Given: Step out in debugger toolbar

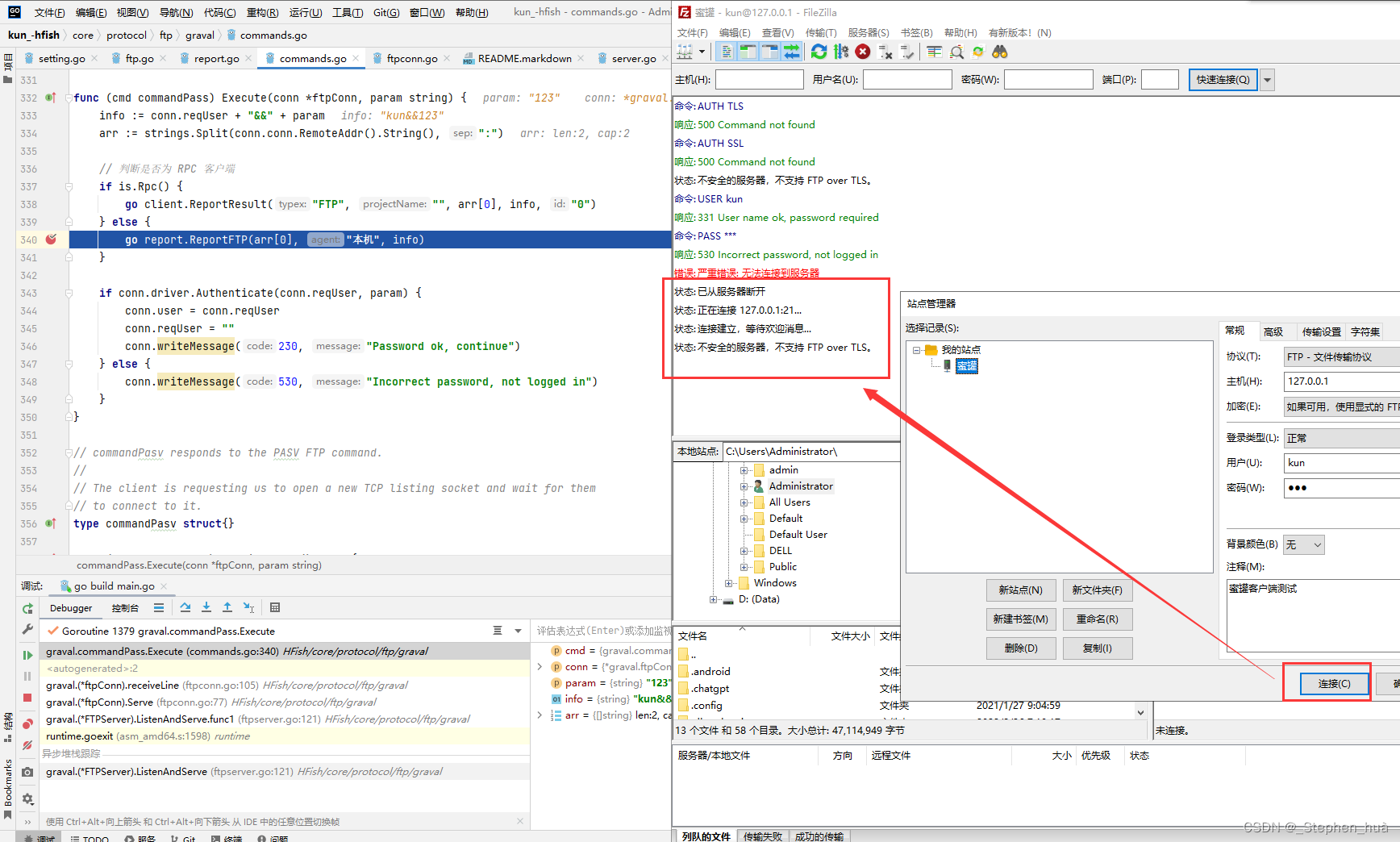Looking at the screenshot, I should pyautogui.click(x=227, y=607).
